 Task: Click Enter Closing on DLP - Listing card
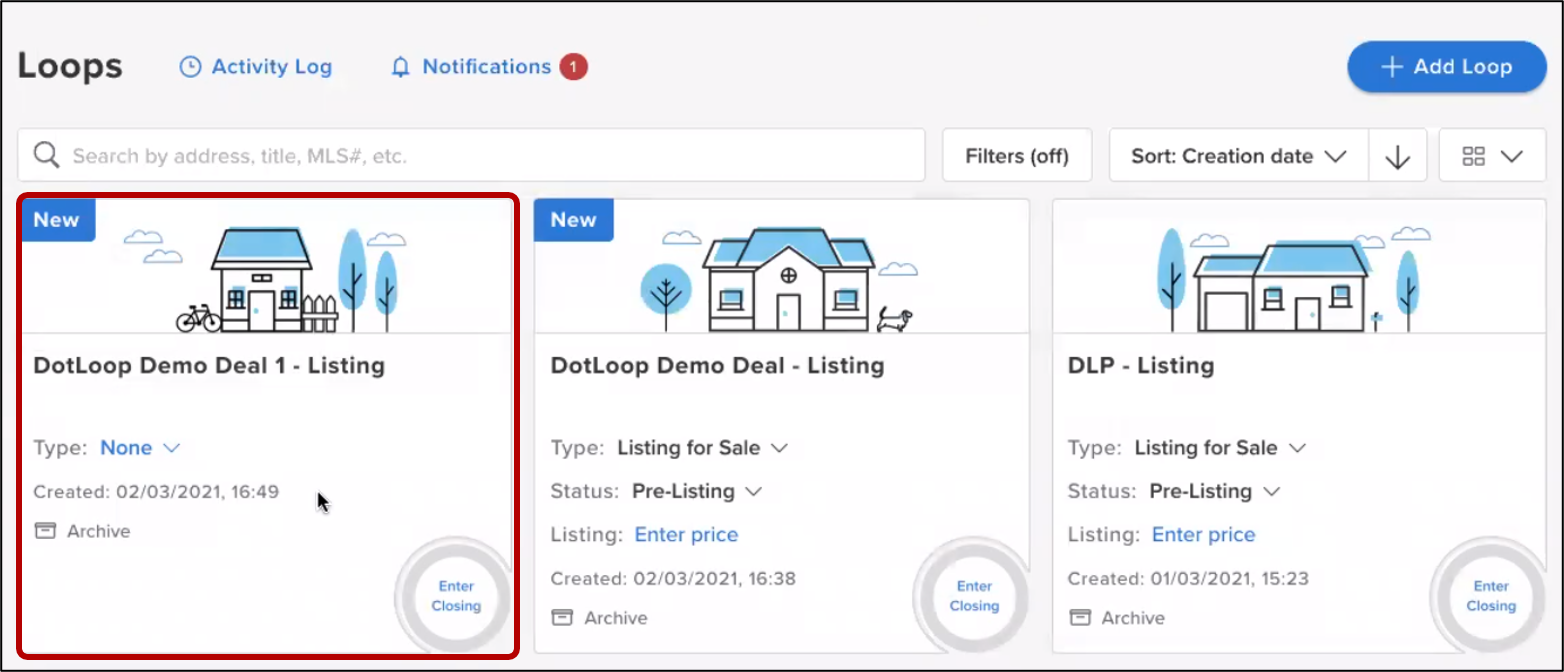point(1491,596)
